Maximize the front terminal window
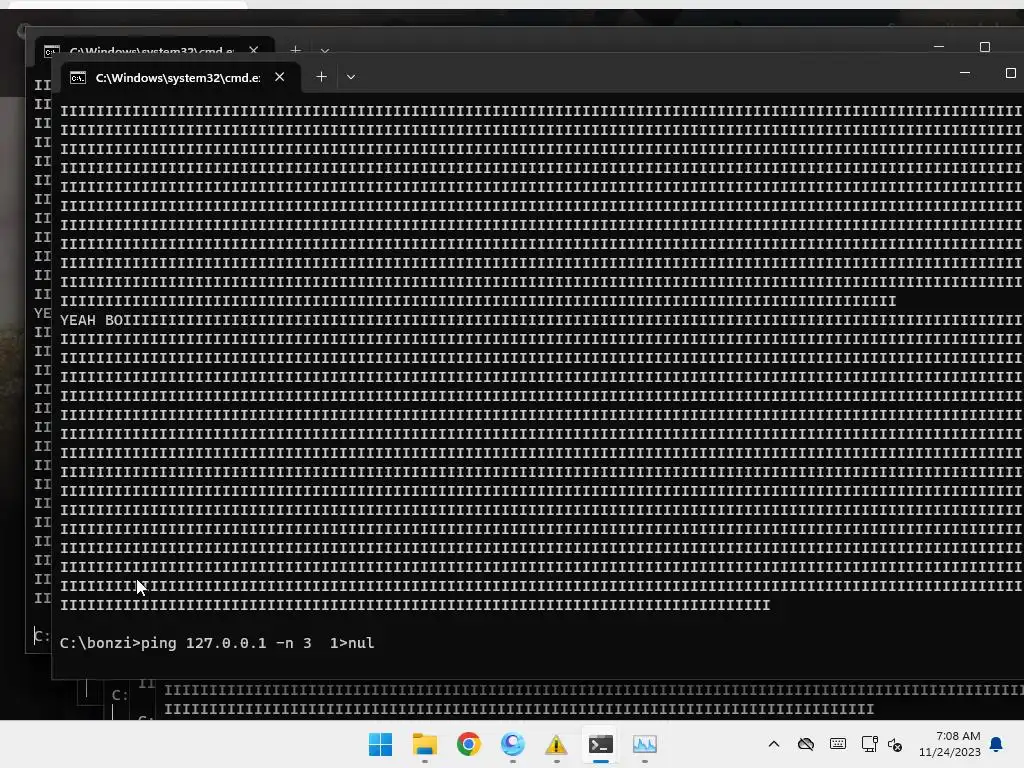Viewport: 1024px width, 768px height. point(1010,73)
